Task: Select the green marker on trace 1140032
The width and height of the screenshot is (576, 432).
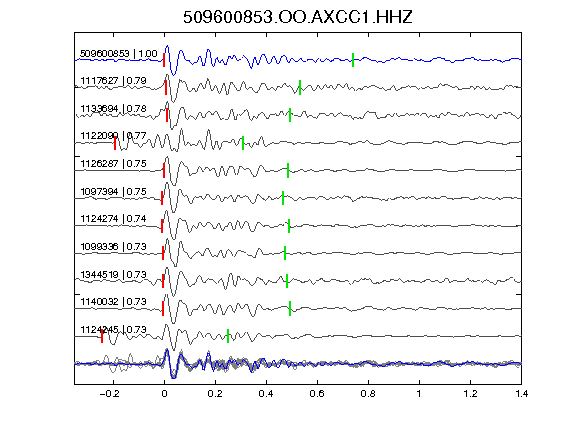Action: pos(290,309)
